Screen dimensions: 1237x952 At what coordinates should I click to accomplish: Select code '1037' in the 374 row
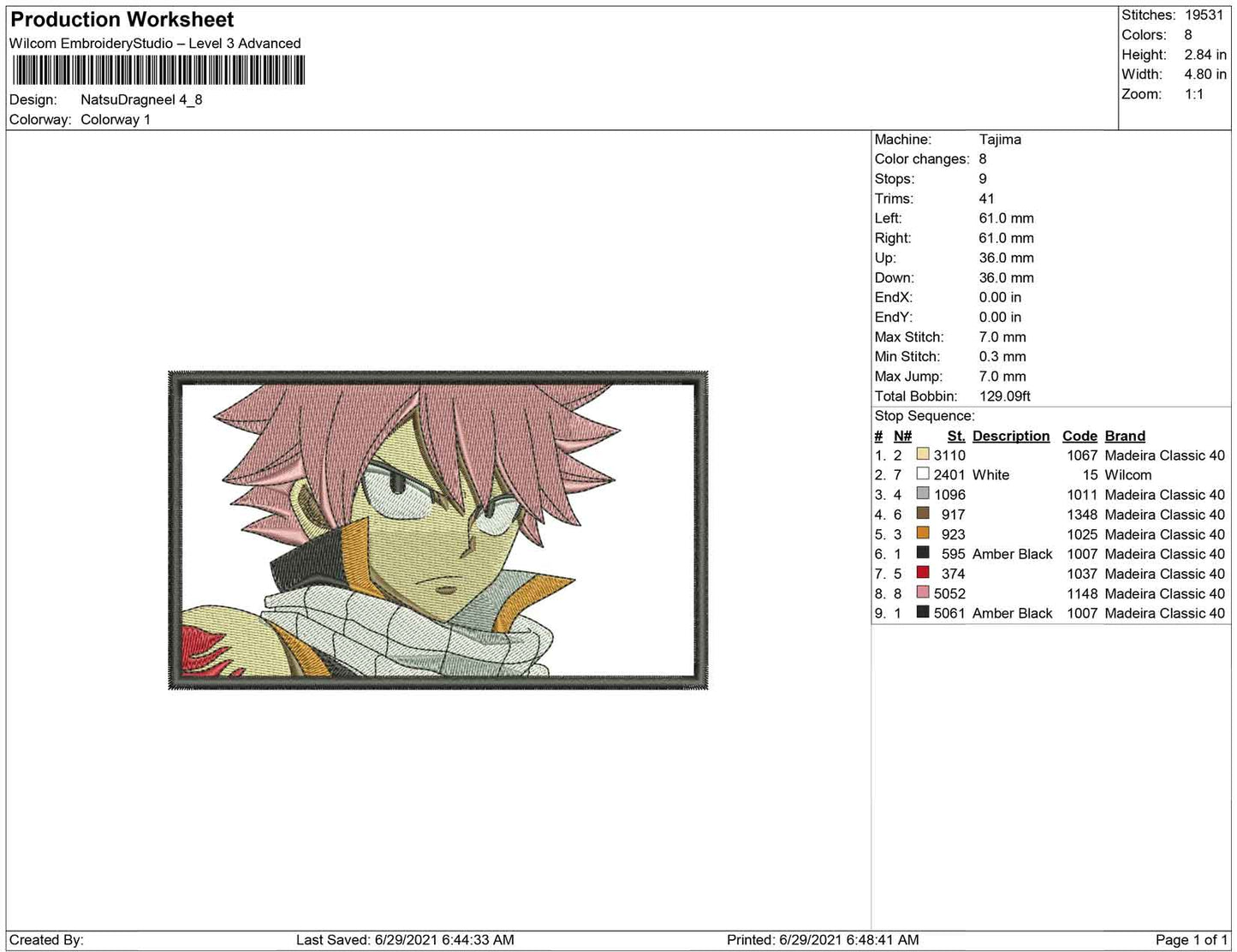(1082, 574)
